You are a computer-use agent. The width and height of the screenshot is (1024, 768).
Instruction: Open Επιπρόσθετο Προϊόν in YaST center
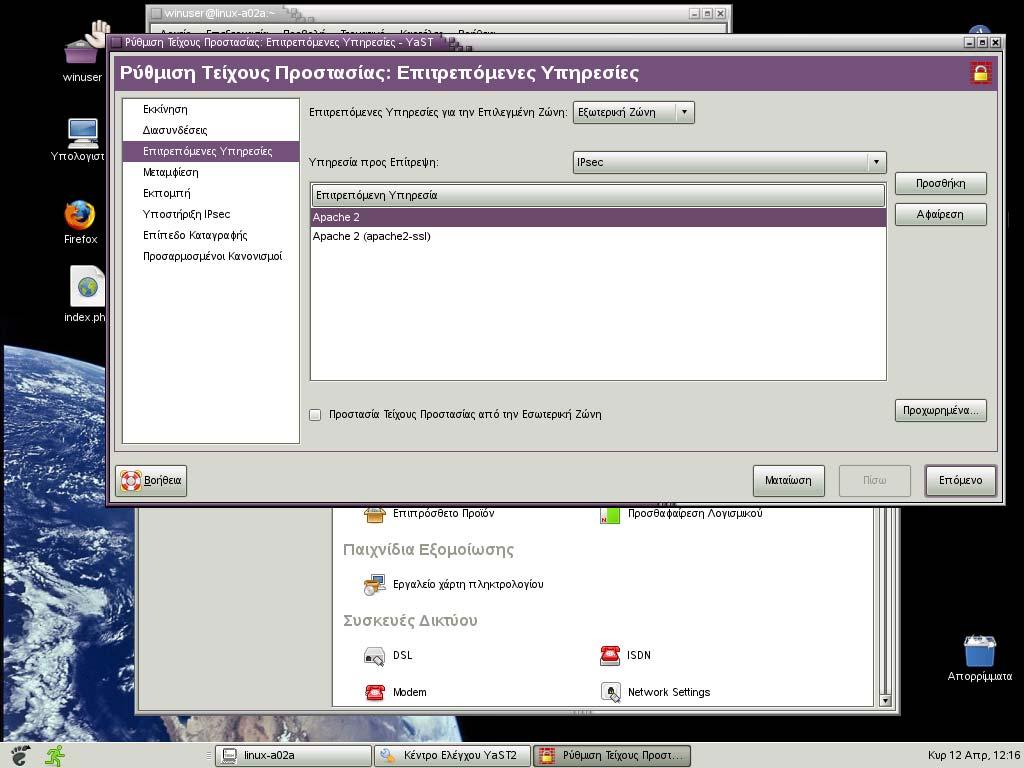click(x=429, y=514)
